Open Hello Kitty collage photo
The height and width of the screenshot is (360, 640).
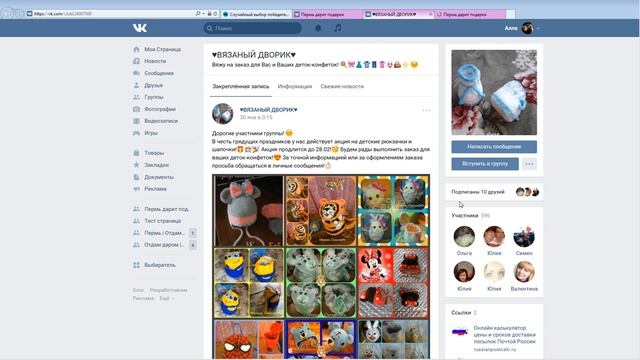coord(393,211)
